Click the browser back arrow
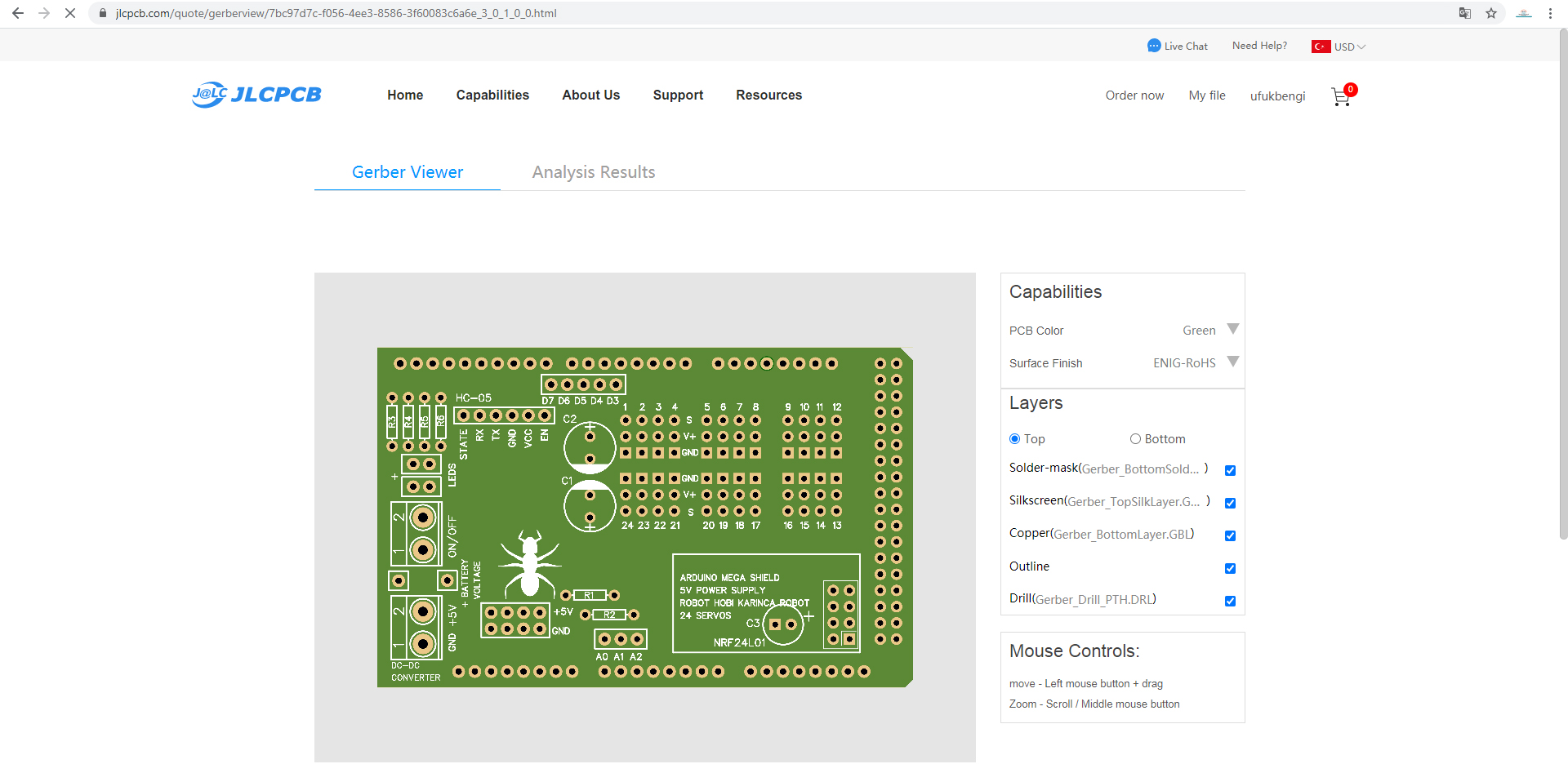This screenshot has height=764, width=1568. [x=18, y=13]
